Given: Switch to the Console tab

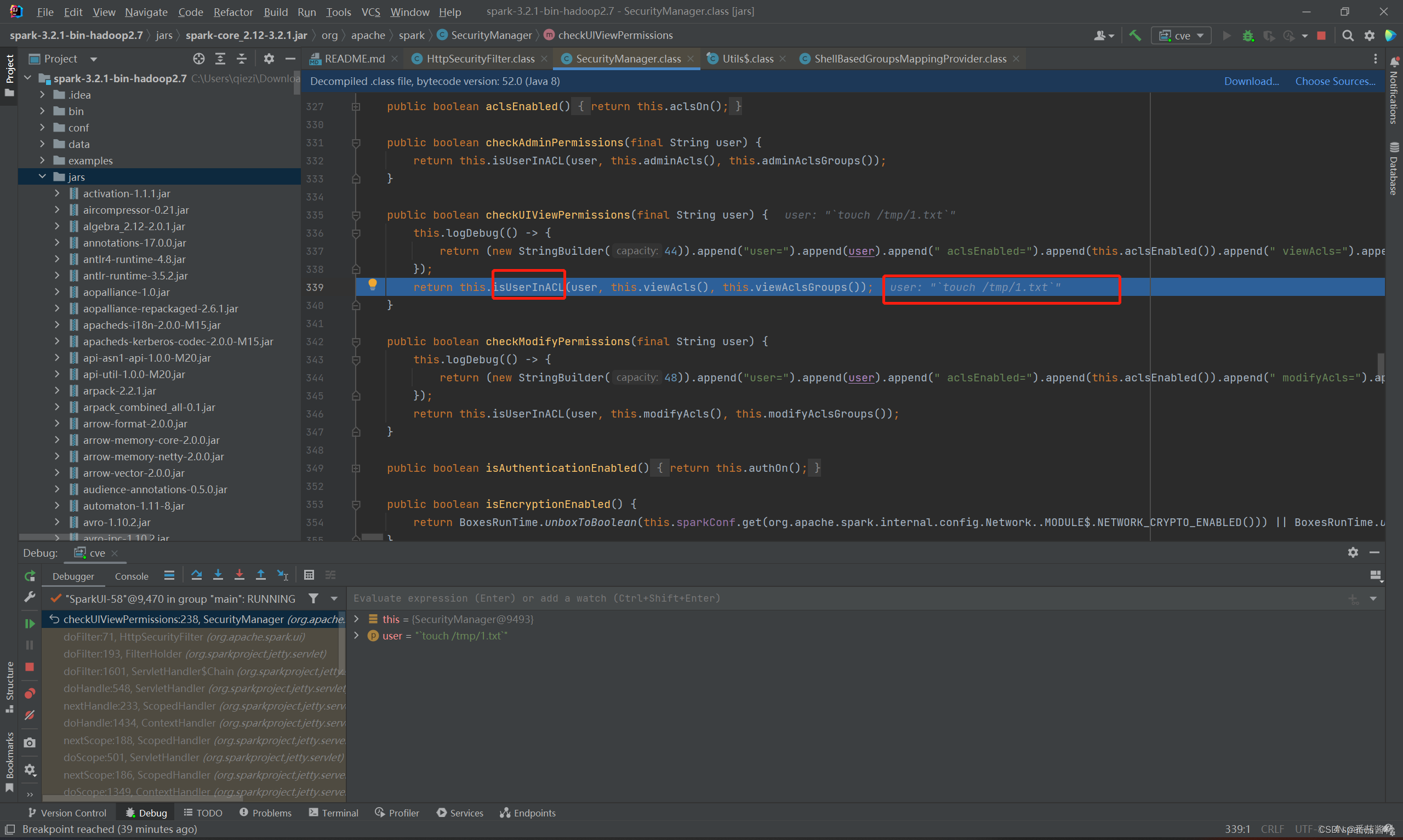Looking at the screenshot, I should 132,576.
